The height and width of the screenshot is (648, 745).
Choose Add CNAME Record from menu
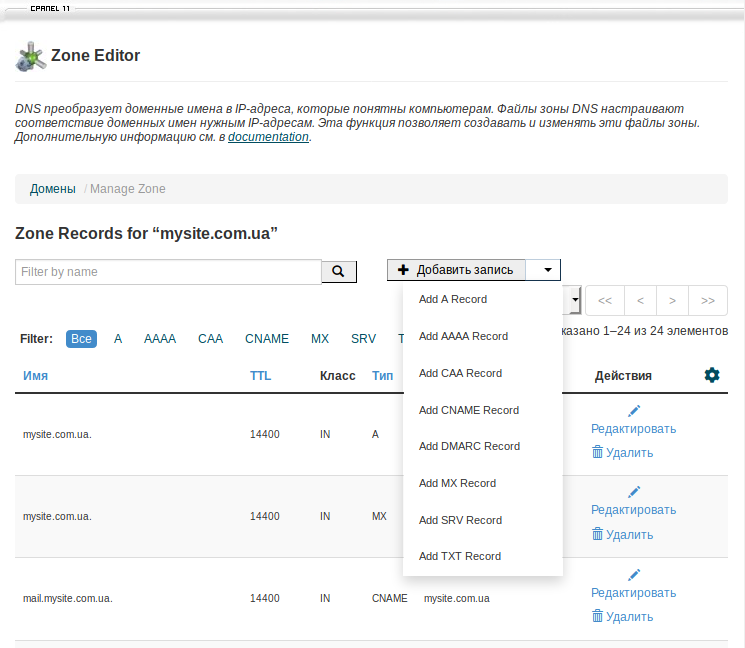(469, 410)
